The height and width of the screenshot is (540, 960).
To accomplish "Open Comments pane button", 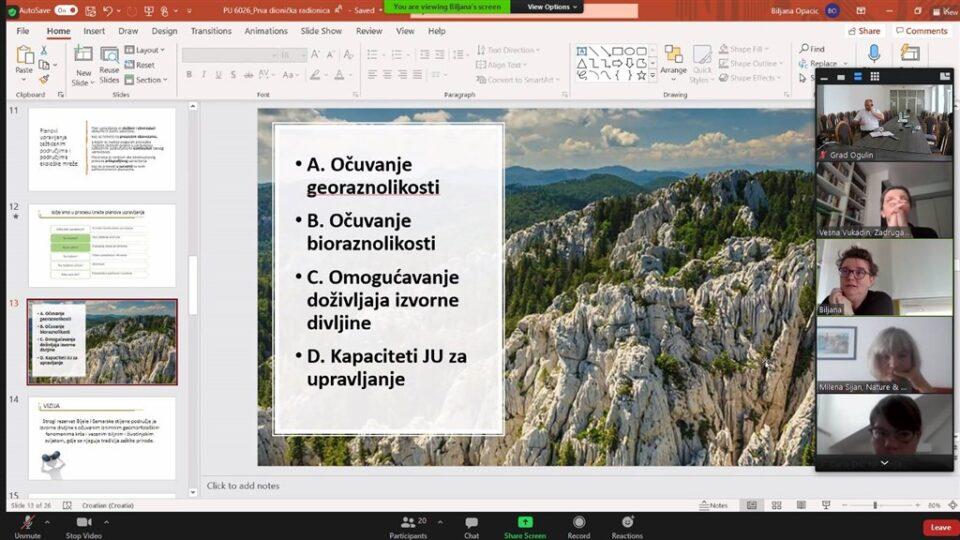I will (x=921, y=31).
